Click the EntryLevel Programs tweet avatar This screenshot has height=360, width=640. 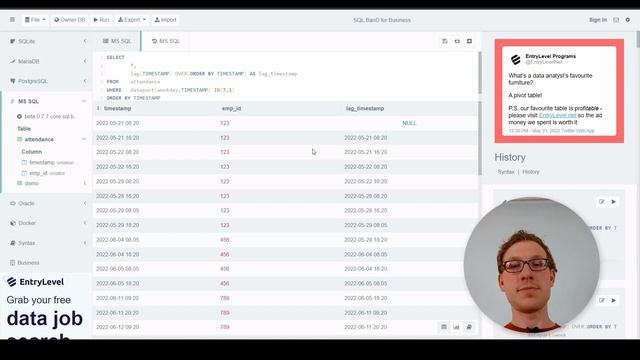pyautogui.click(x=516, y=60)
